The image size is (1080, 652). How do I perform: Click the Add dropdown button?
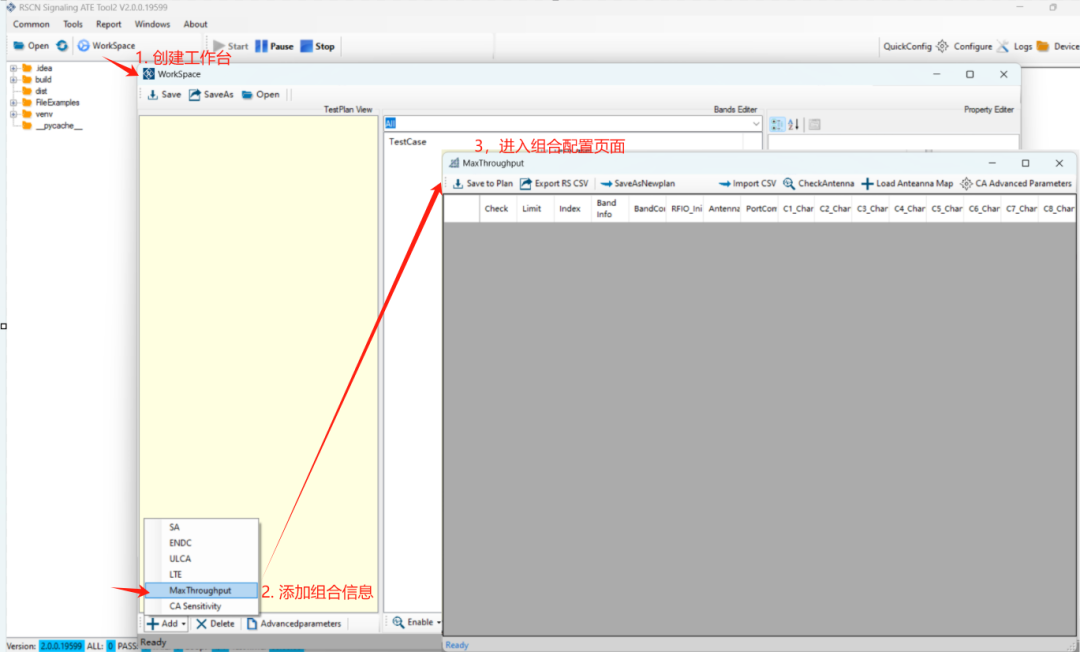click(x=167, y=624)
